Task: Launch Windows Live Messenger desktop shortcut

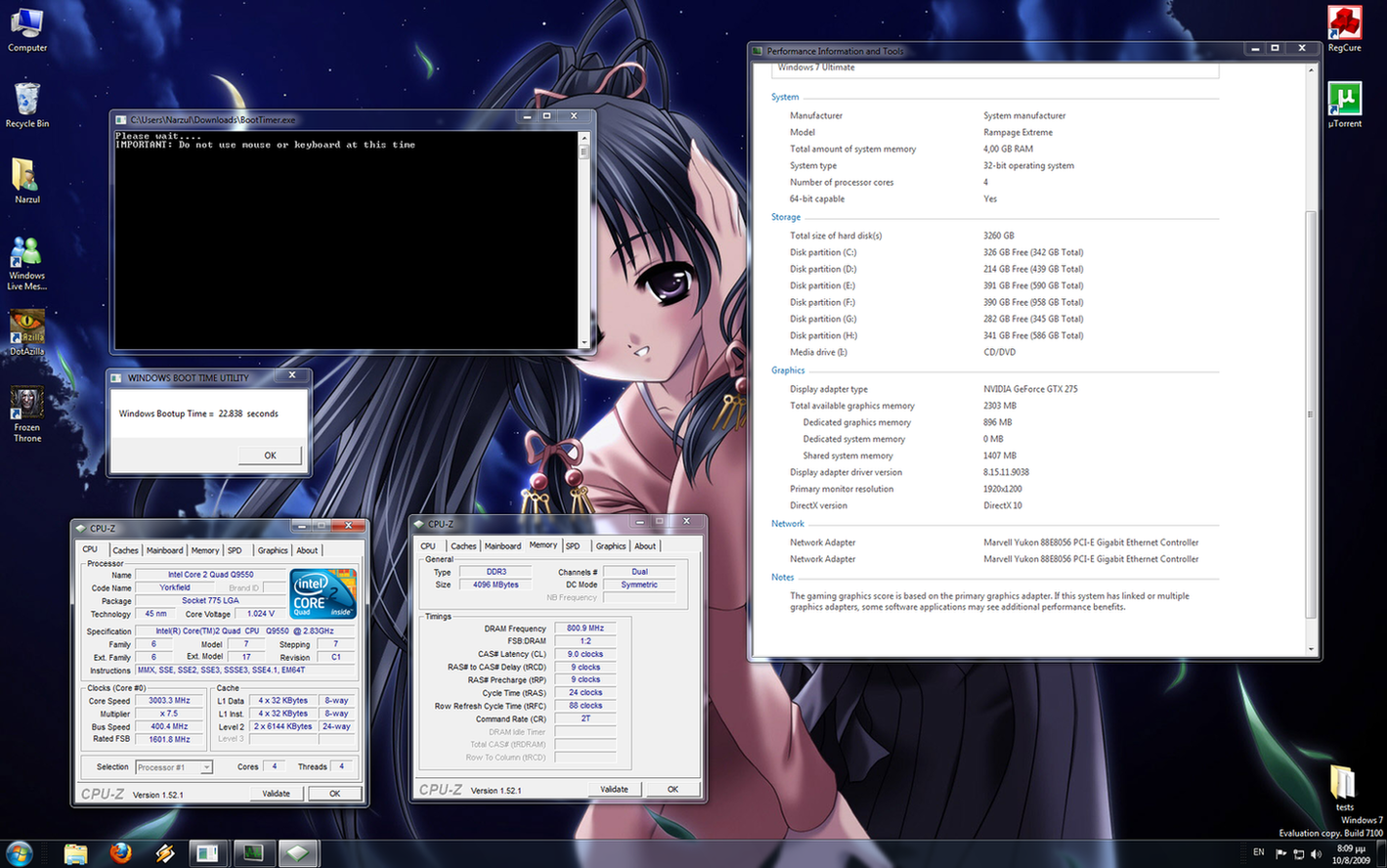Action: coord(26,262)
